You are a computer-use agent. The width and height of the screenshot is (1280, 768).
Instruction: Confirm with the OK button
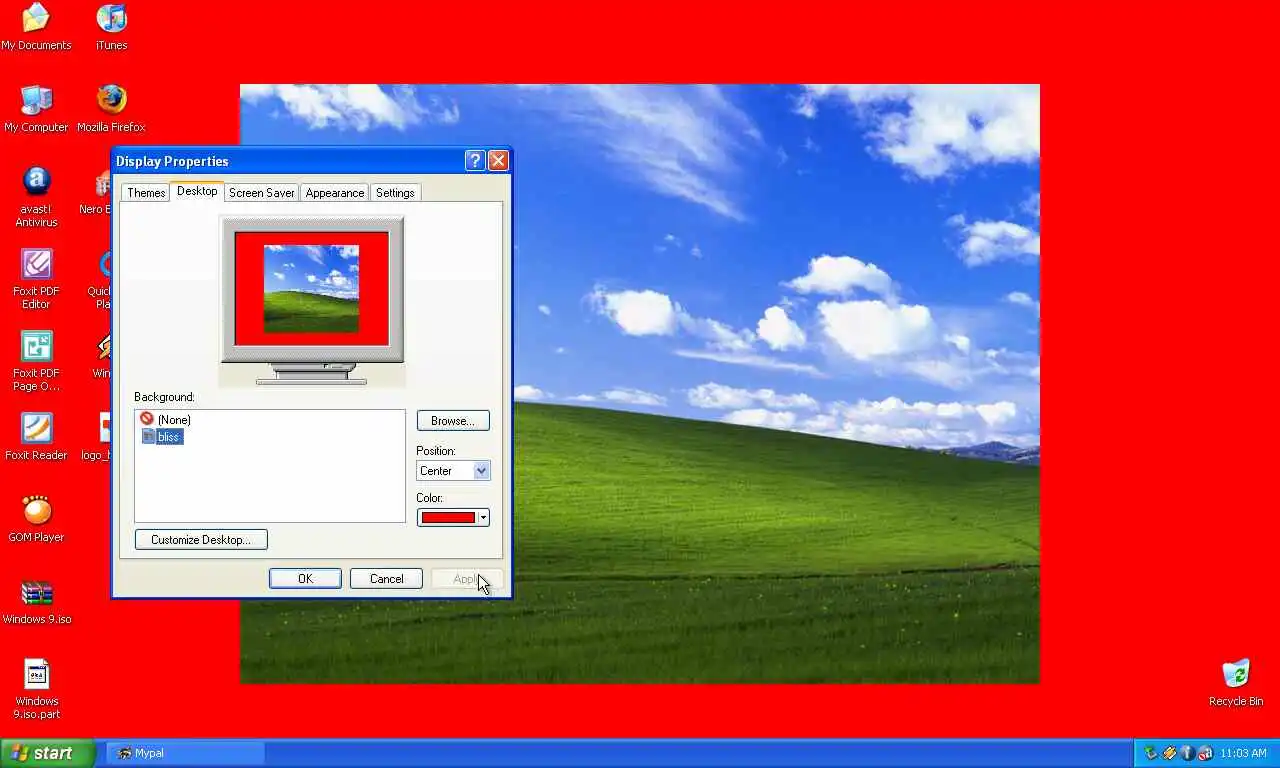click(305, 579)
